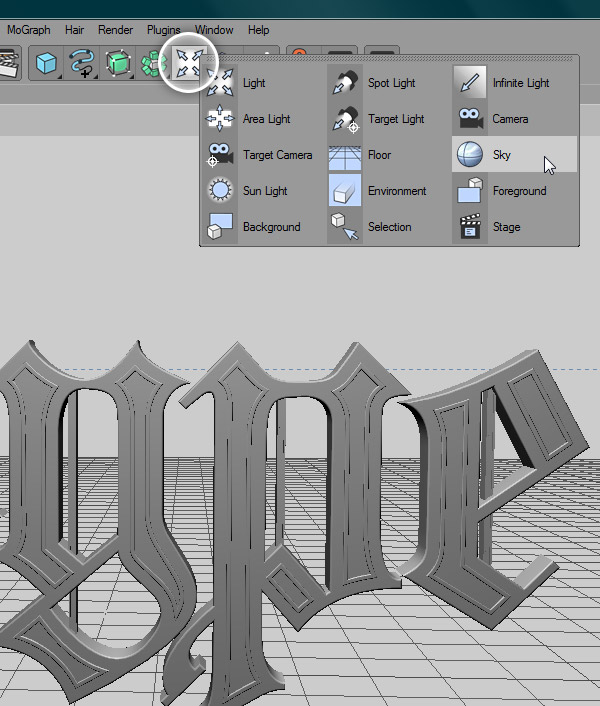600x706 pixels.
Task: Open the Hair menu
Action: [x=74, y=30]
